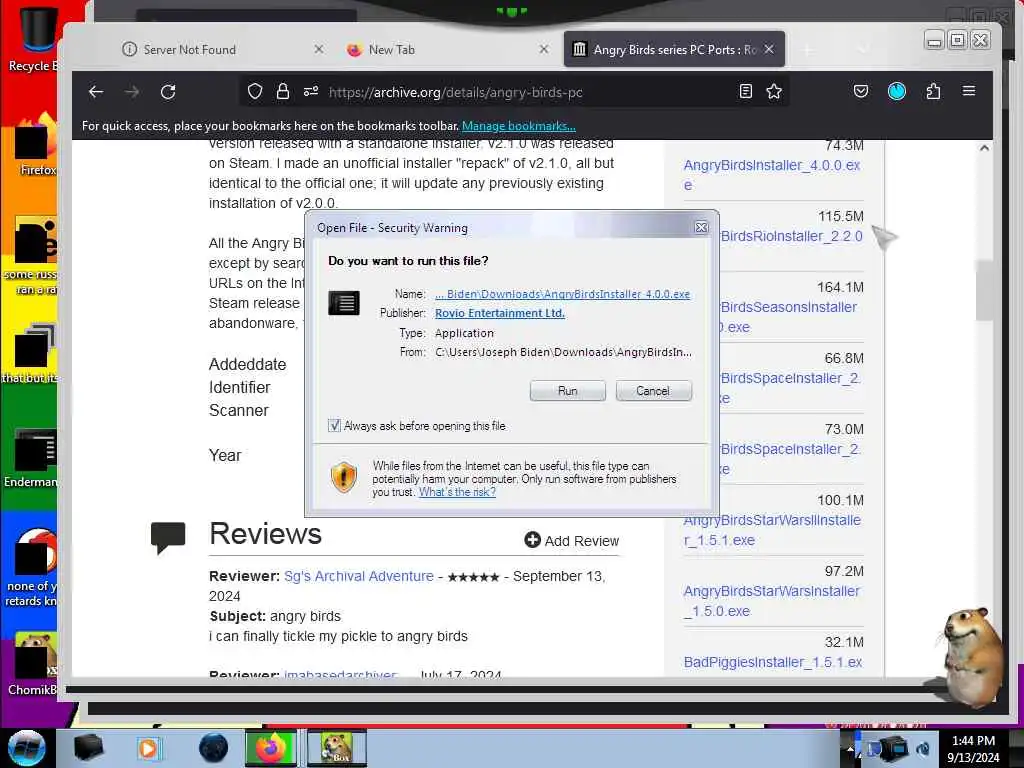1024x768 pixels.
Task: Open the media player taskbar icon
Action: (x=148, y=748)
